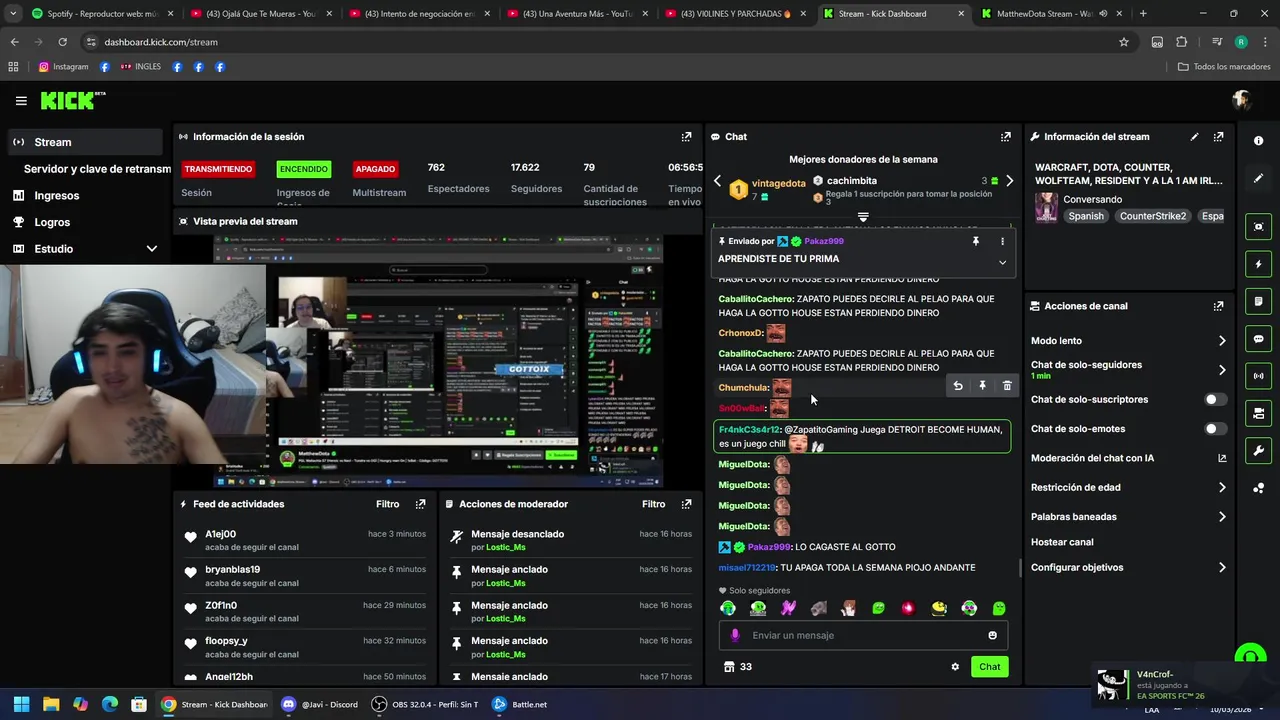Switch to the MatthewDota Stream browser tab
The image size is (1280, 720).
[x=1050, y=14]
